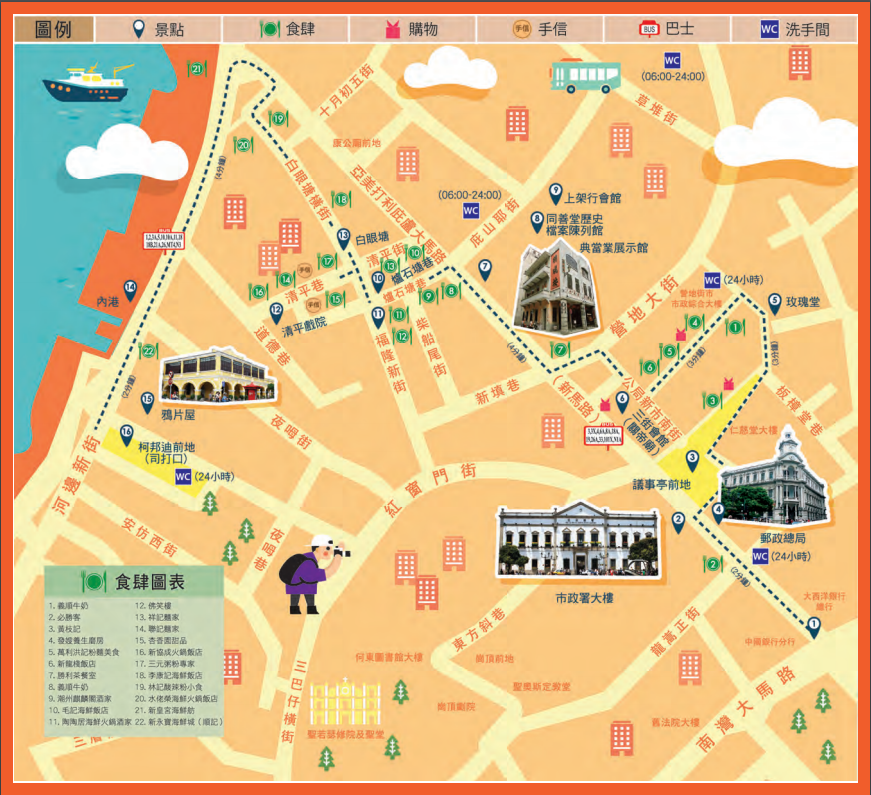Image resolution: width=871 pixels, height=795 pixels.
Task: Click the WC icon below 柯邦迪前地
Action: pos(183,477)
